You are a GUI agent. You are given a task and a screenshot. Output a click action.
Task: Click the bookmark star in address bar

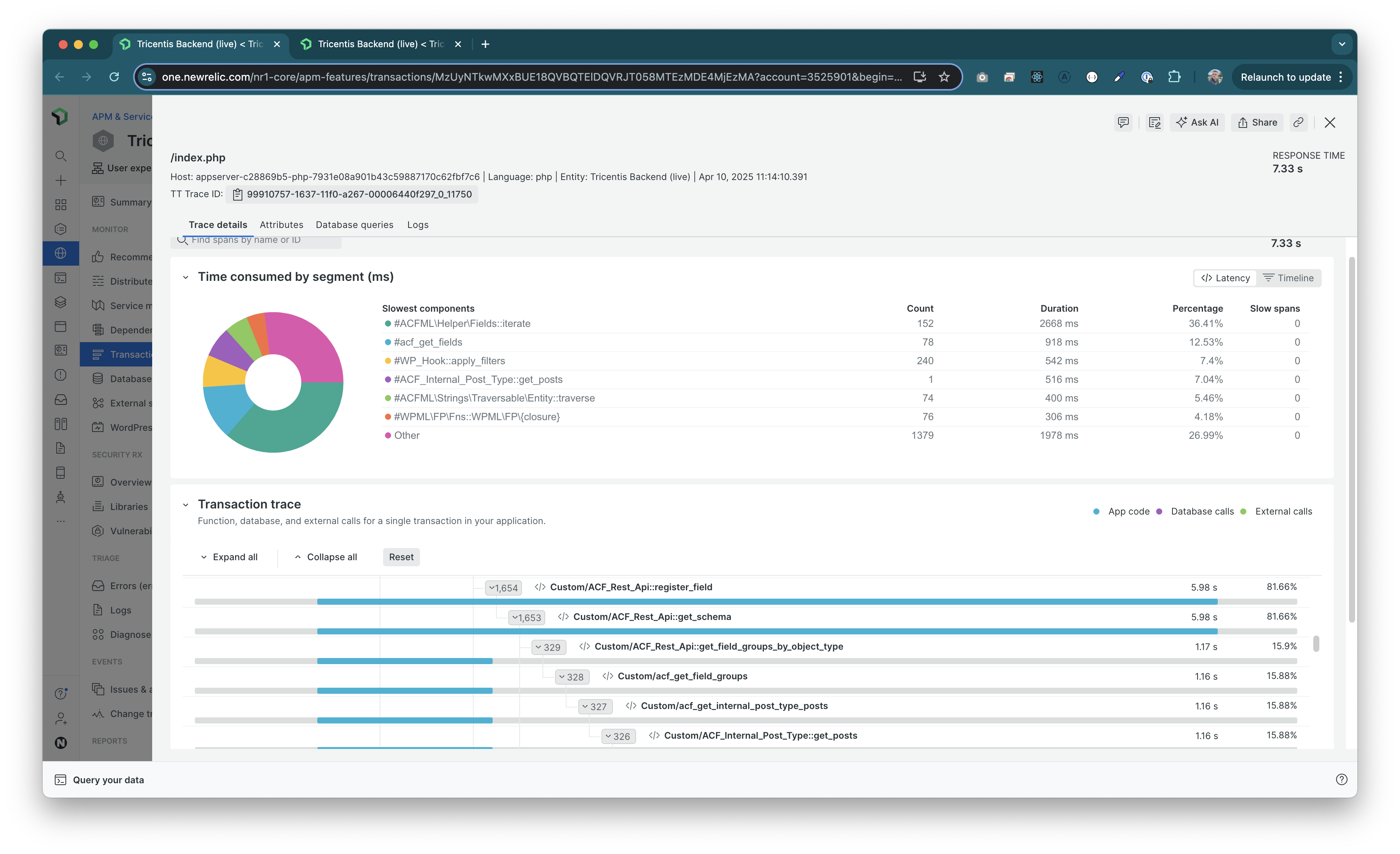[944, 77]
